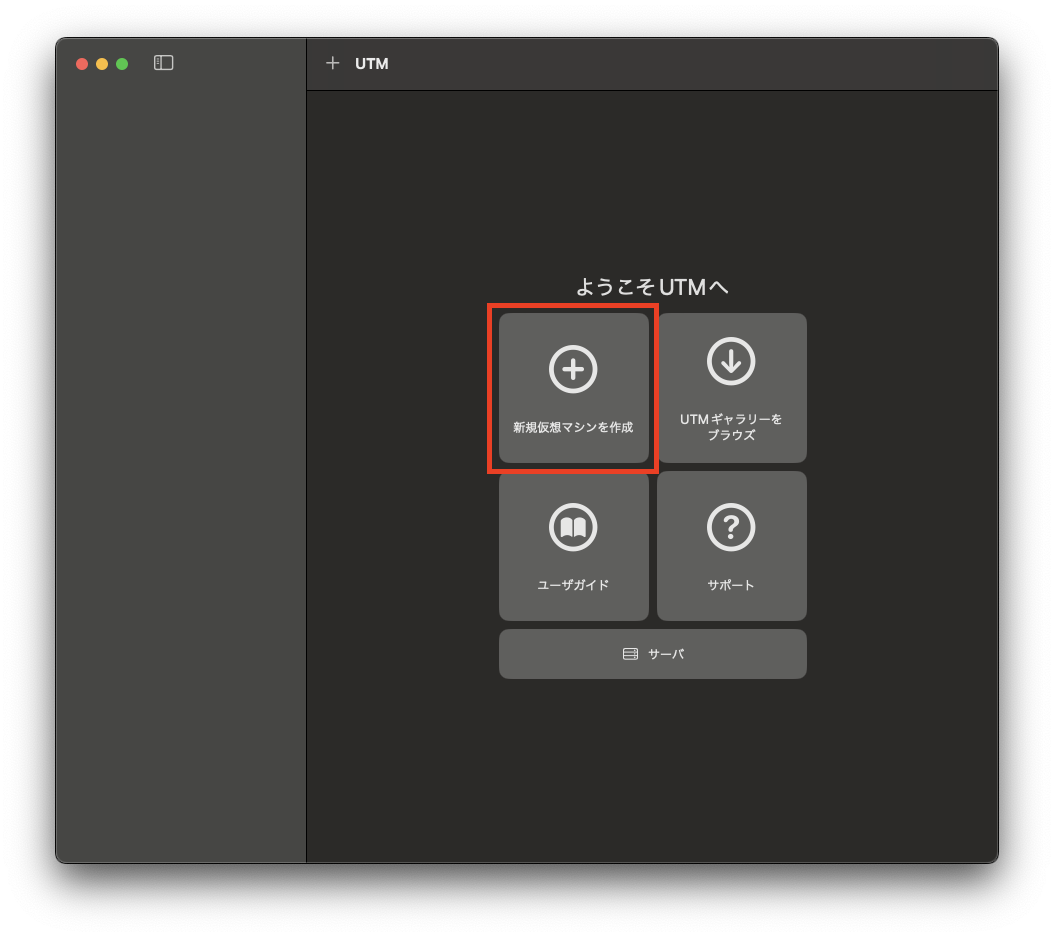Toggle the sidebar visibility icon
This screenshot has width=1054, height=937.
163,63
